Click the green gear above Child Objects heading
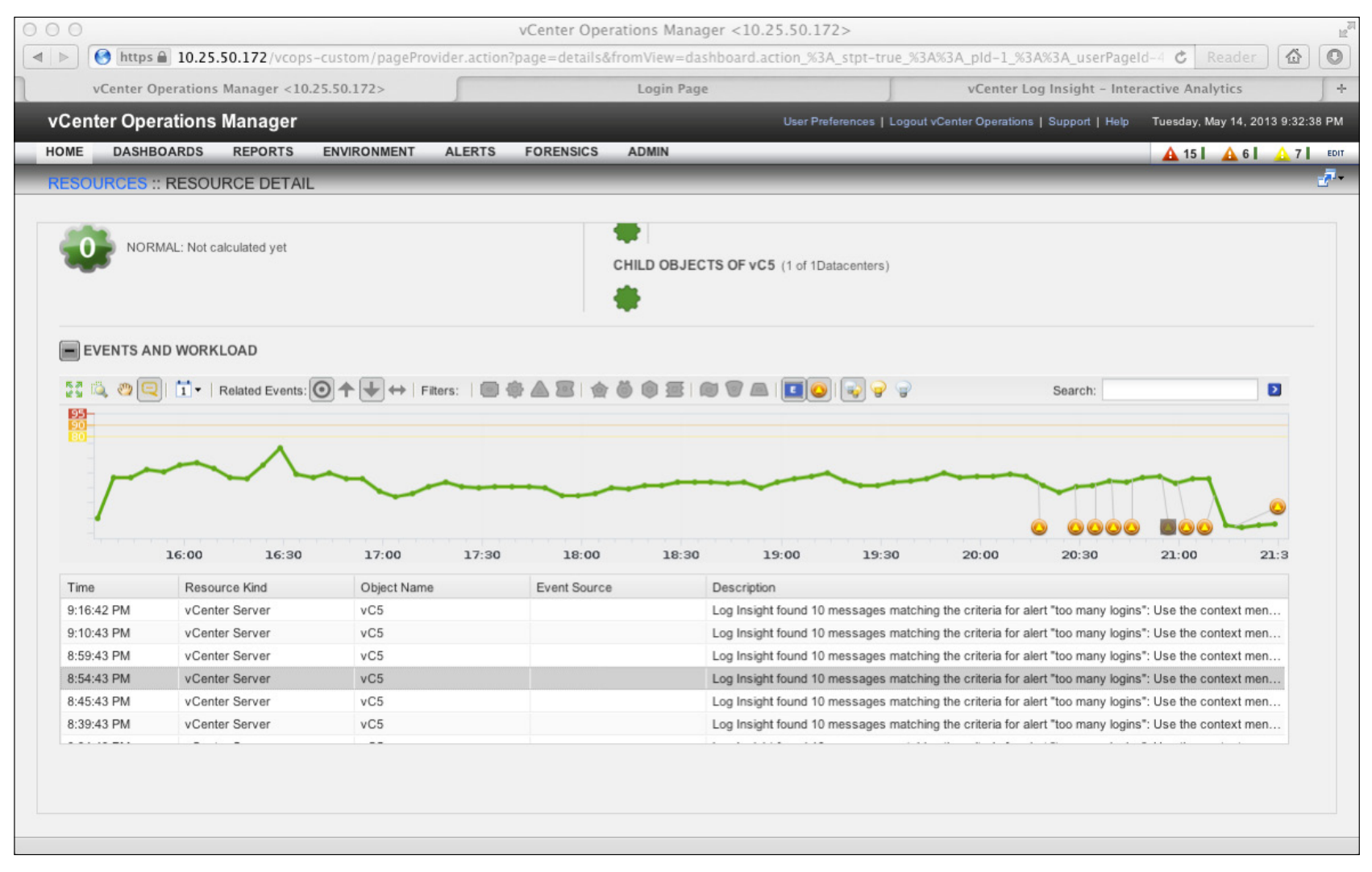Image resolution: width=1372 pixels, height=872 pixels. [627, 233]
